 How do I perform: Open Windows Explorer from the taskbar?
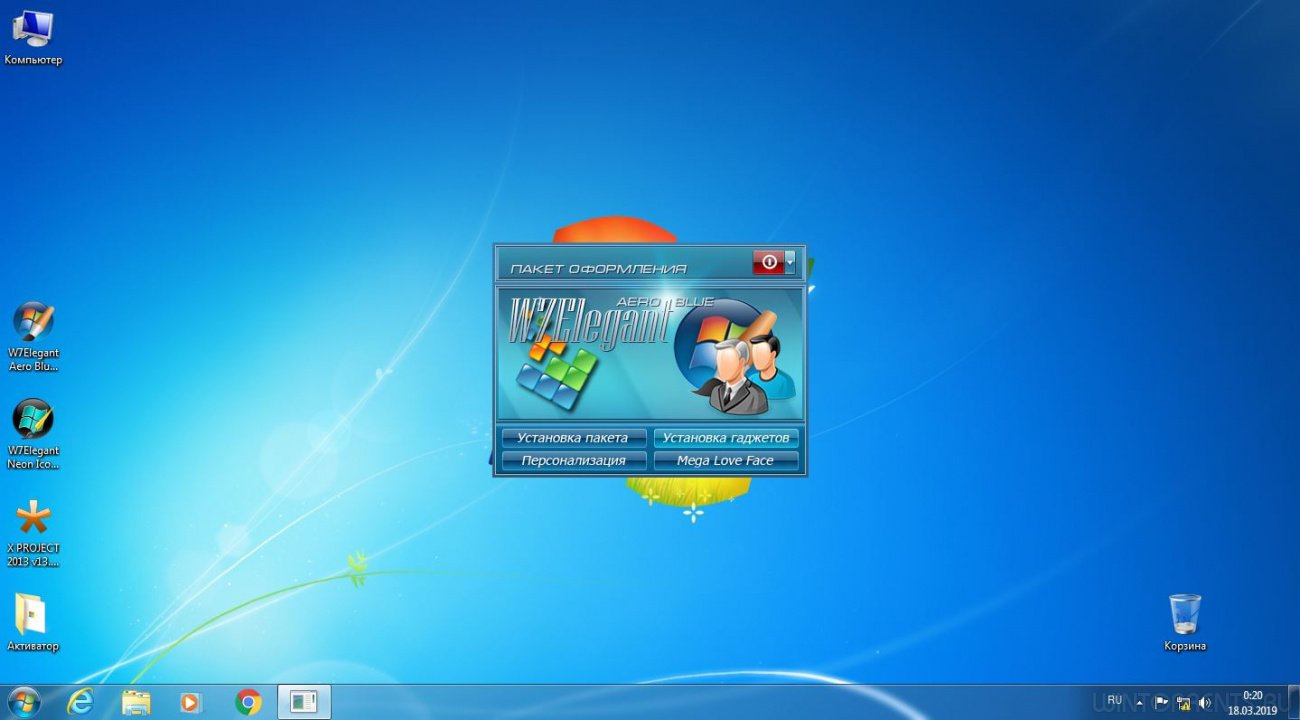[x=136, y=702]
